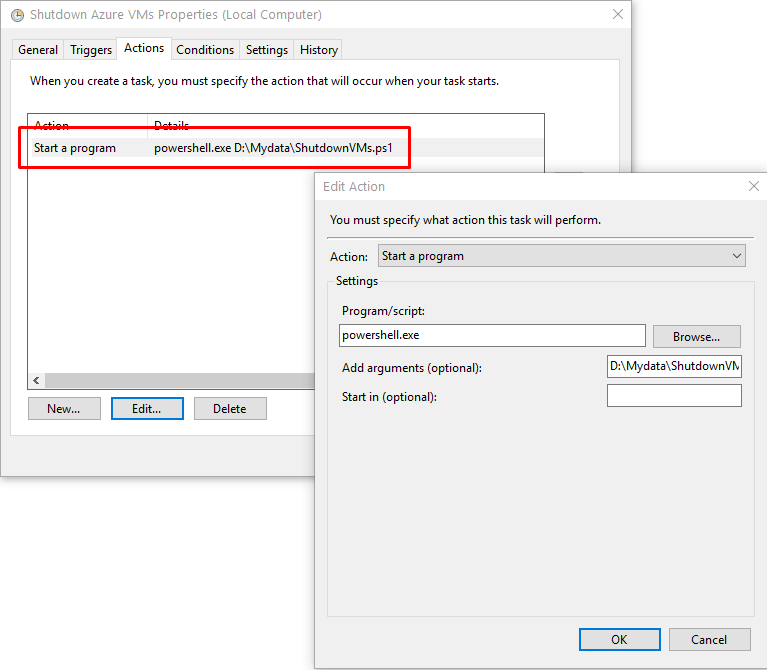
Task: Click the left arrow of the horizontal scrollbar
Action: tap(37, 380)
